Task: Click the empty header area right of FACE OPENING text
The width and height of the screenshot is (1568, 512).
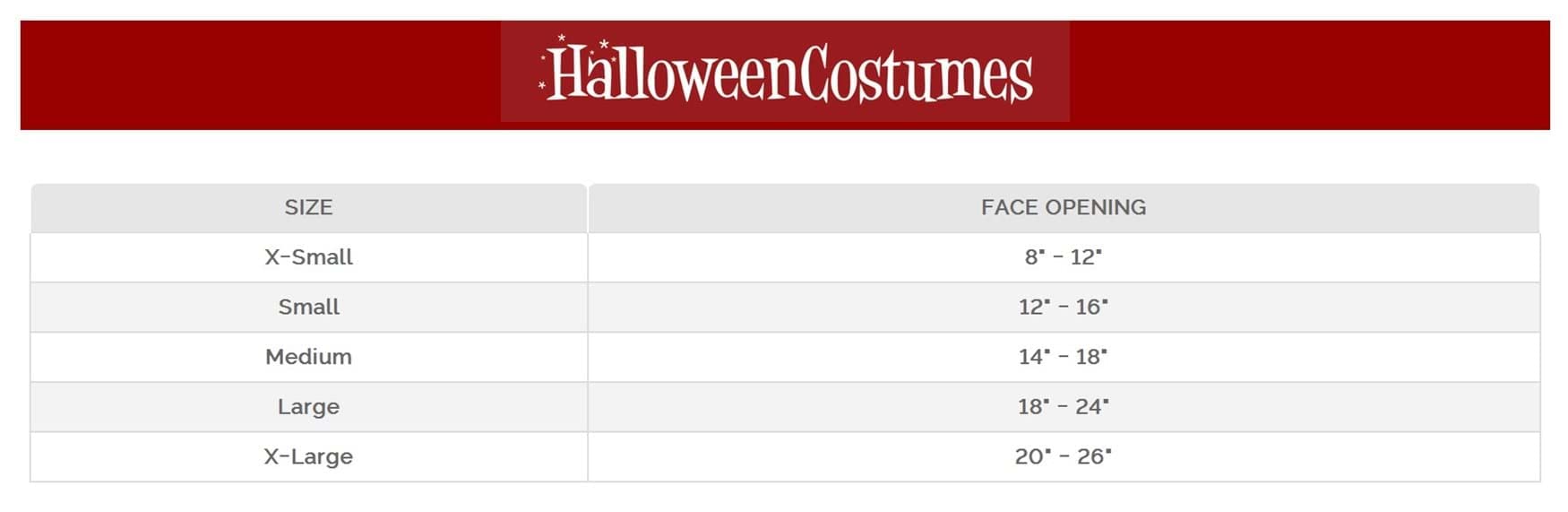Action: point(1344,208)
